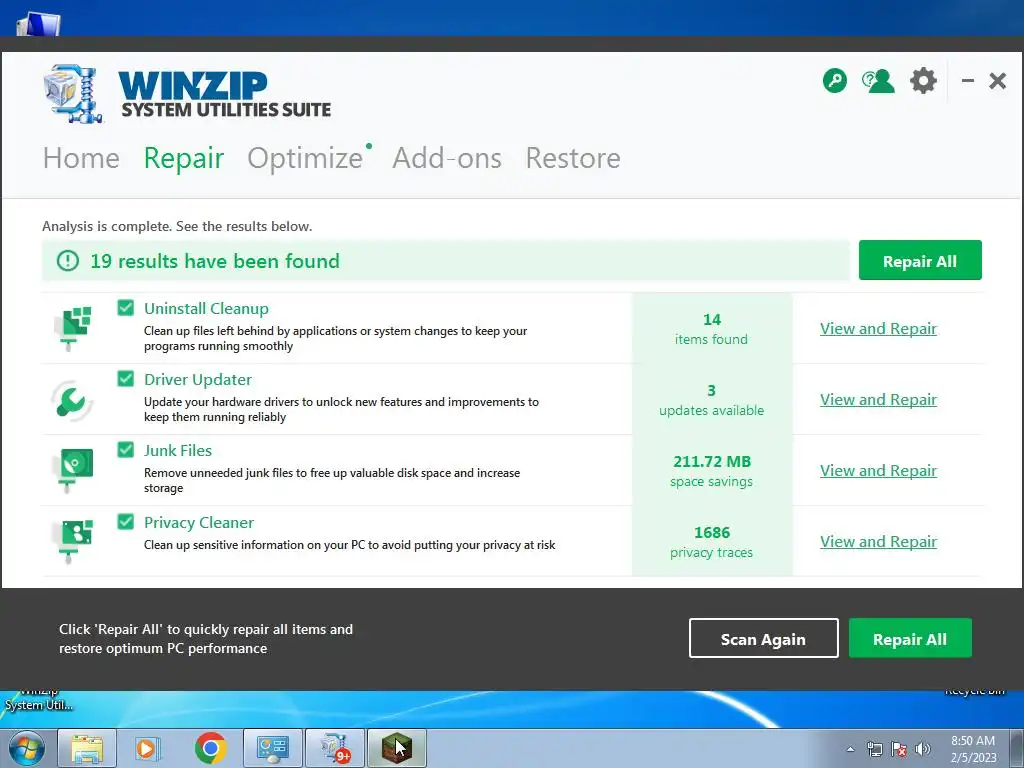Image resolution: width=1024 pixels, height=768 pixels.
Task: Click the Privacy Cleaner title
Action: point(199,522)
